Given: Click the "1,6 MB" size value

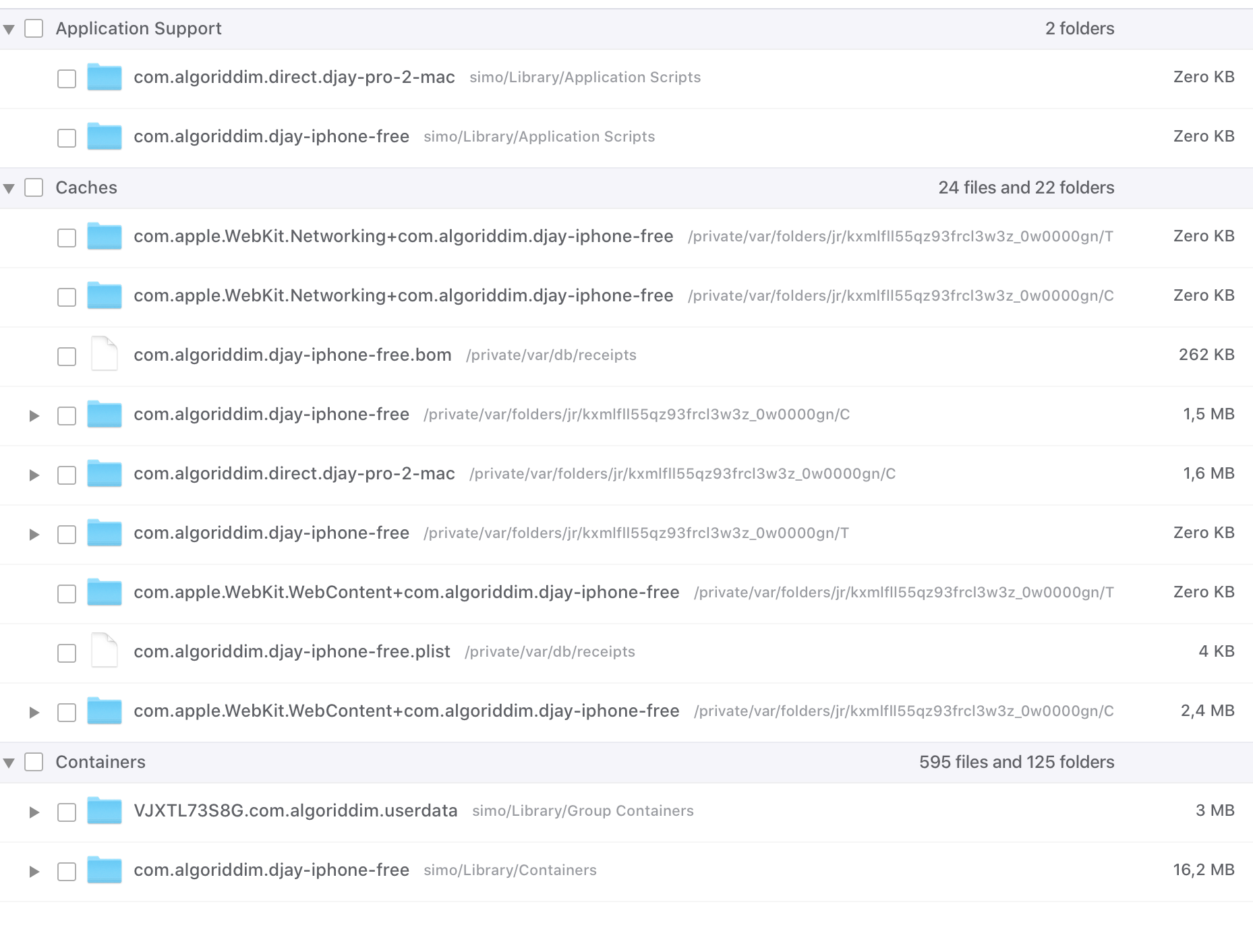Looking at the screenshot, I should click(1209, 473).
